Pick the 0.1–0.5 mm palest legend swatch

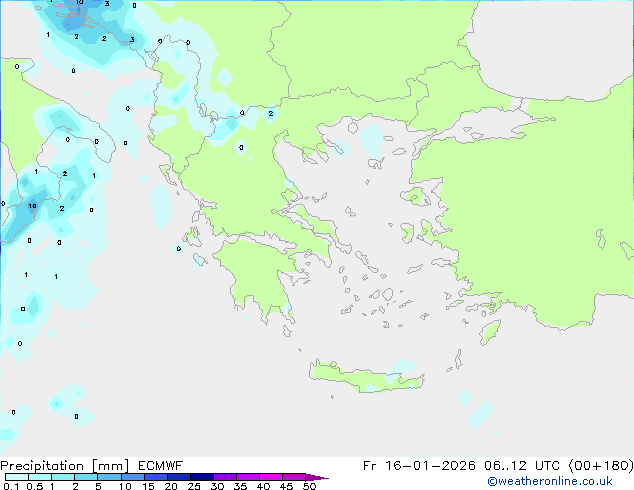click(17, 477)
